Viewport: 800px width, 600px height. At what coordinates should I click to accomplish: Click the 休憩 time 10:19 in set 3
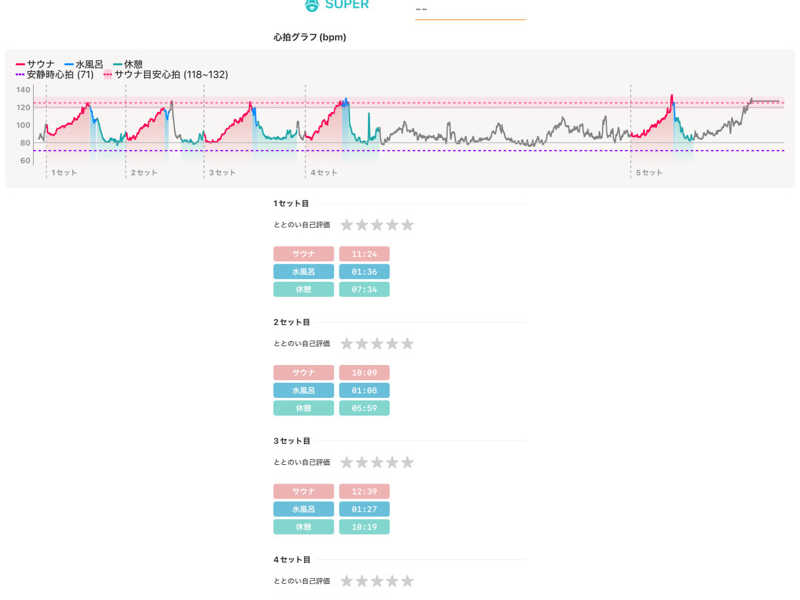tap(364, 526)
